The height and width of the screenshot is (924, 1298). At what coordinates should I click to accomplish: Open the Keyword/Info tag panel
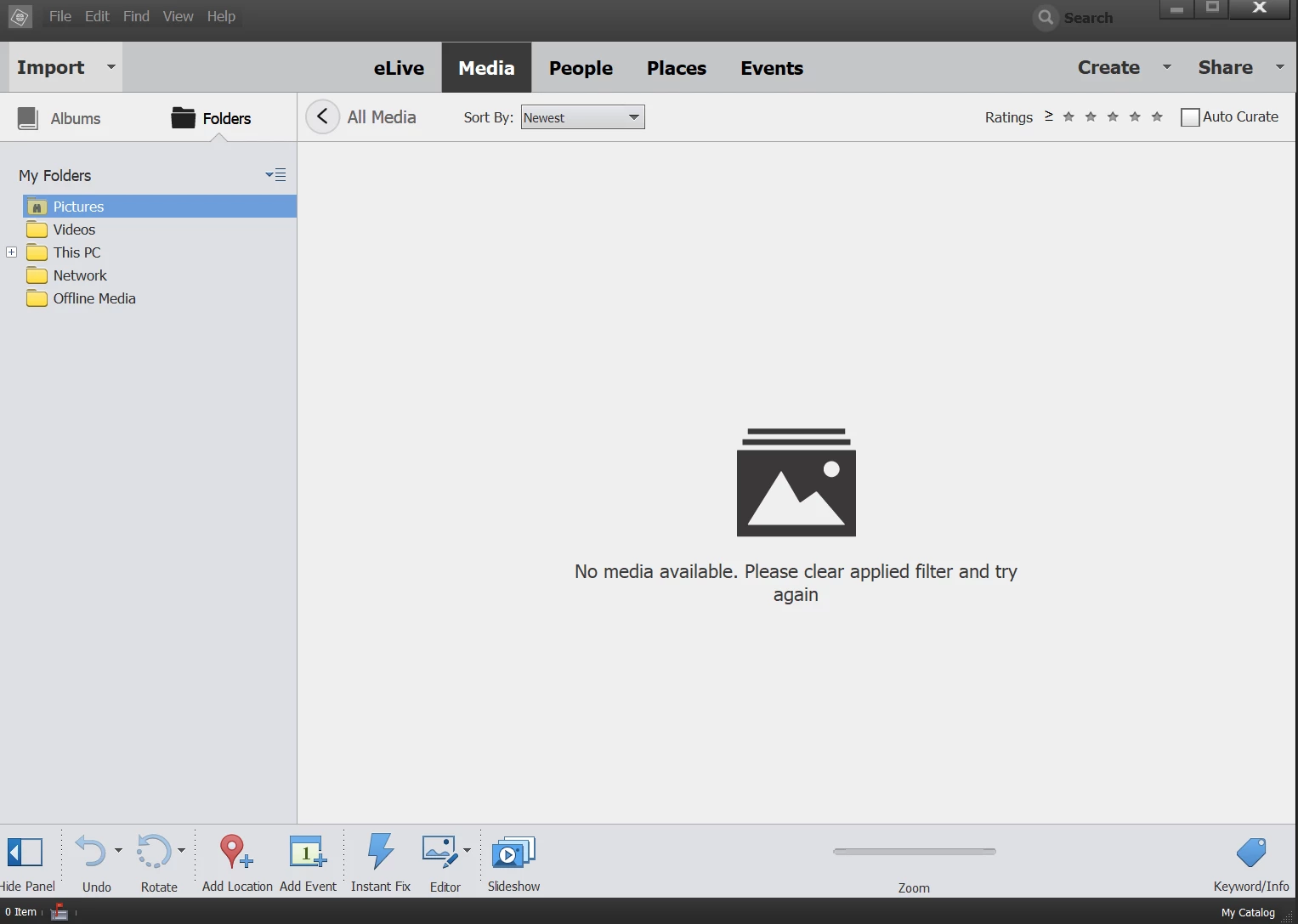(1251, 852)
